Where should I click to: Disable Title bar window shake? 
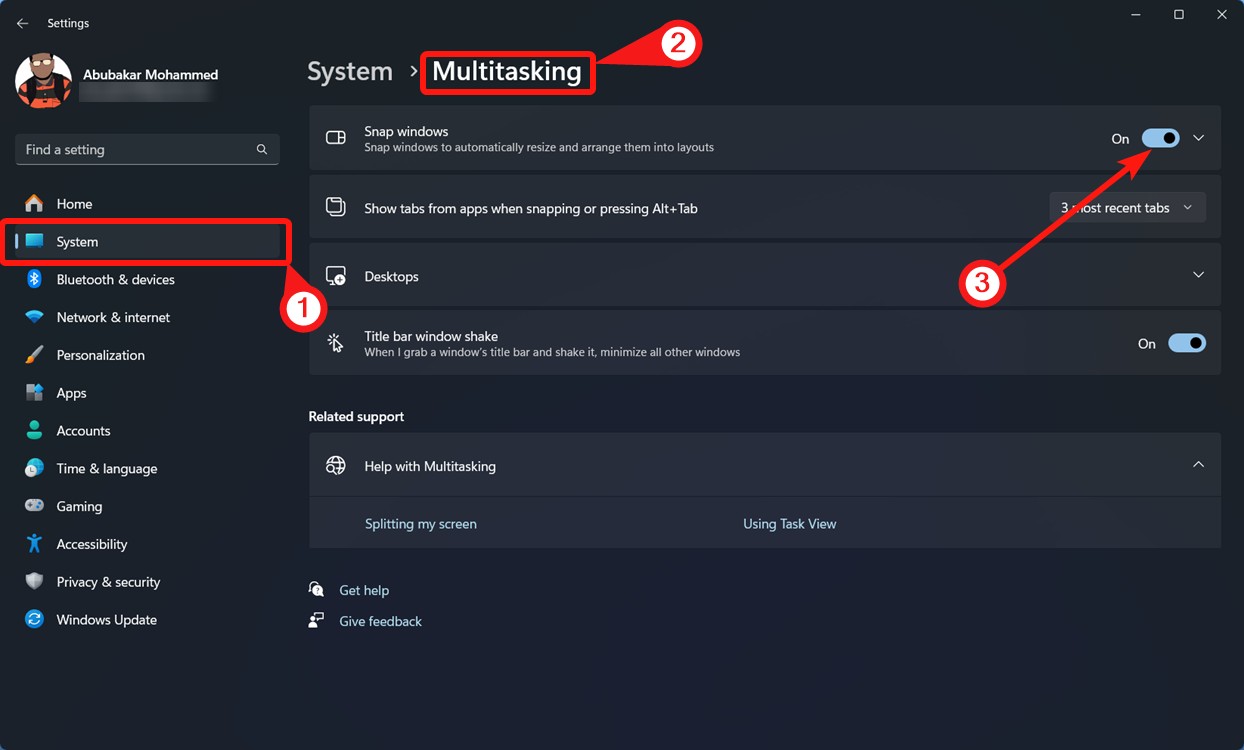(x=1187, y=342)
